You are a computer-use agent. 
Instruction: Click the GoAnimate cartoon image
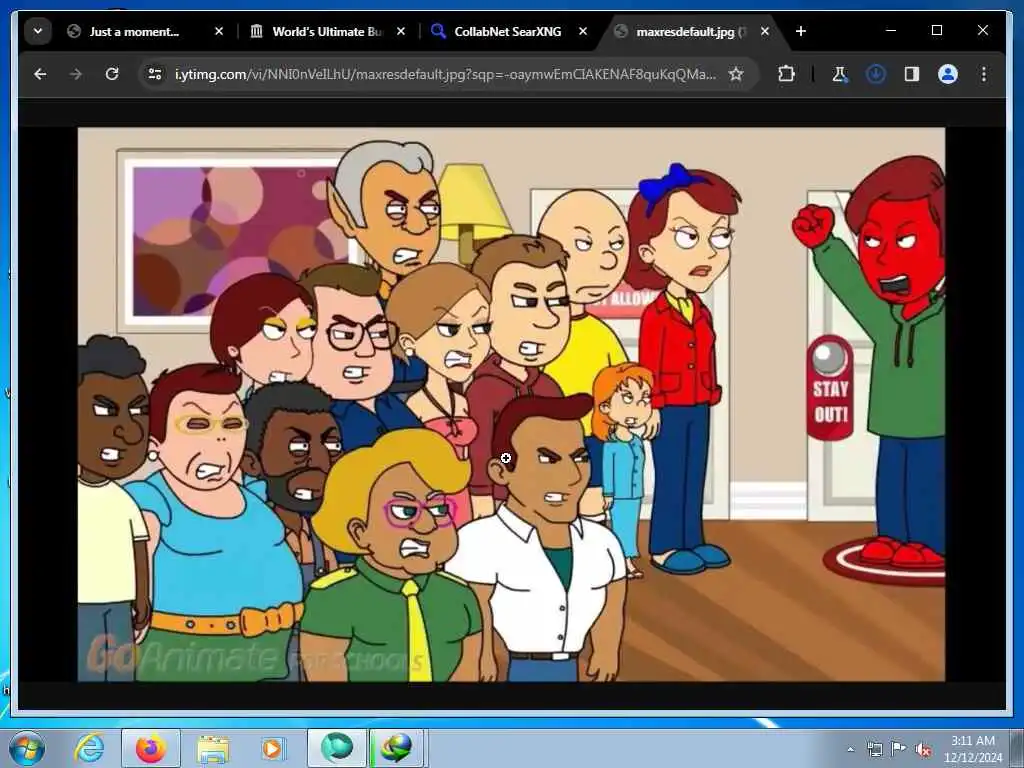point(511,404)
